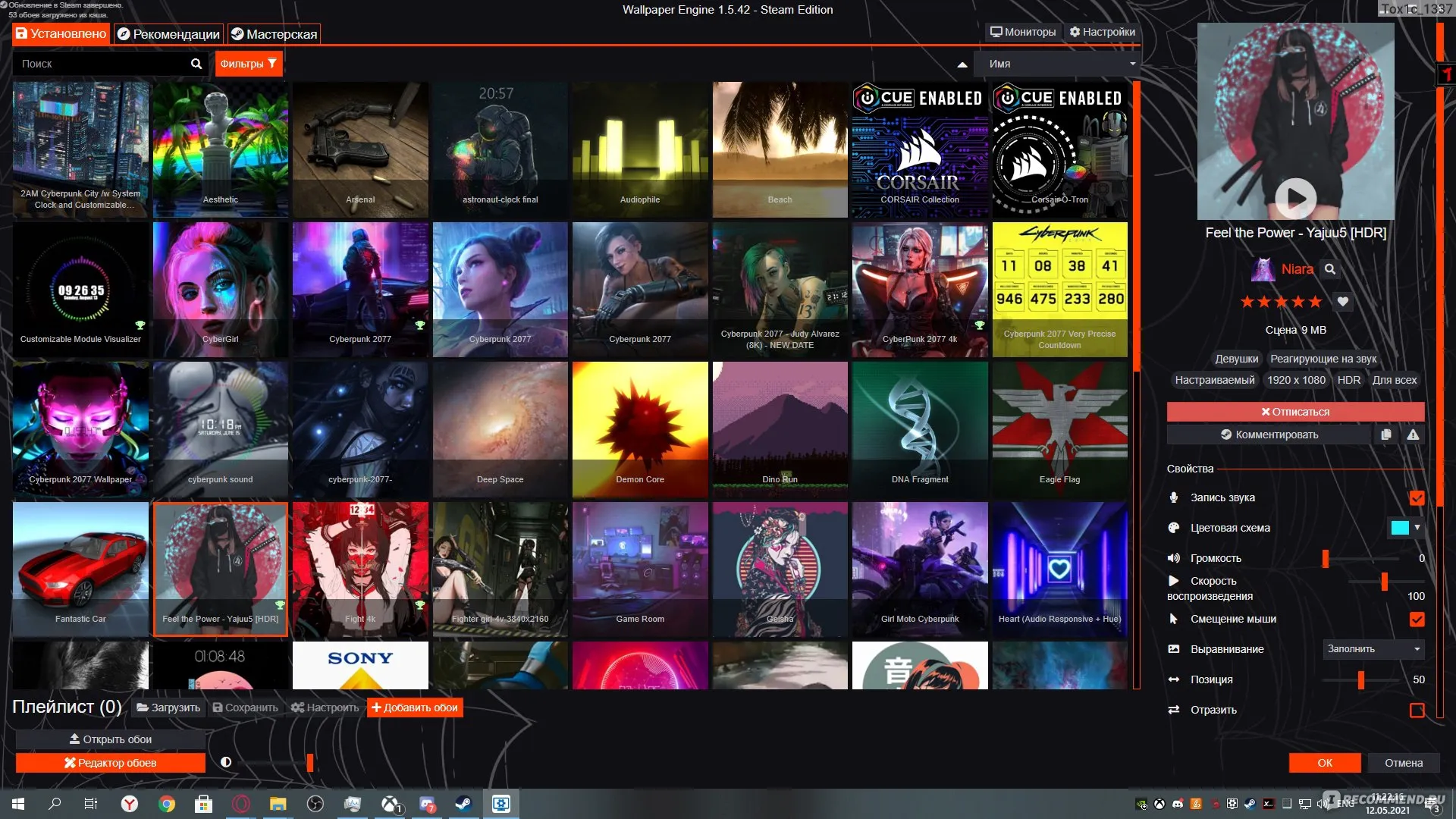The width and height of the screenshot is (1456, 819).
Task: Open OBS Studio from the taskbar
Action: 315,804
